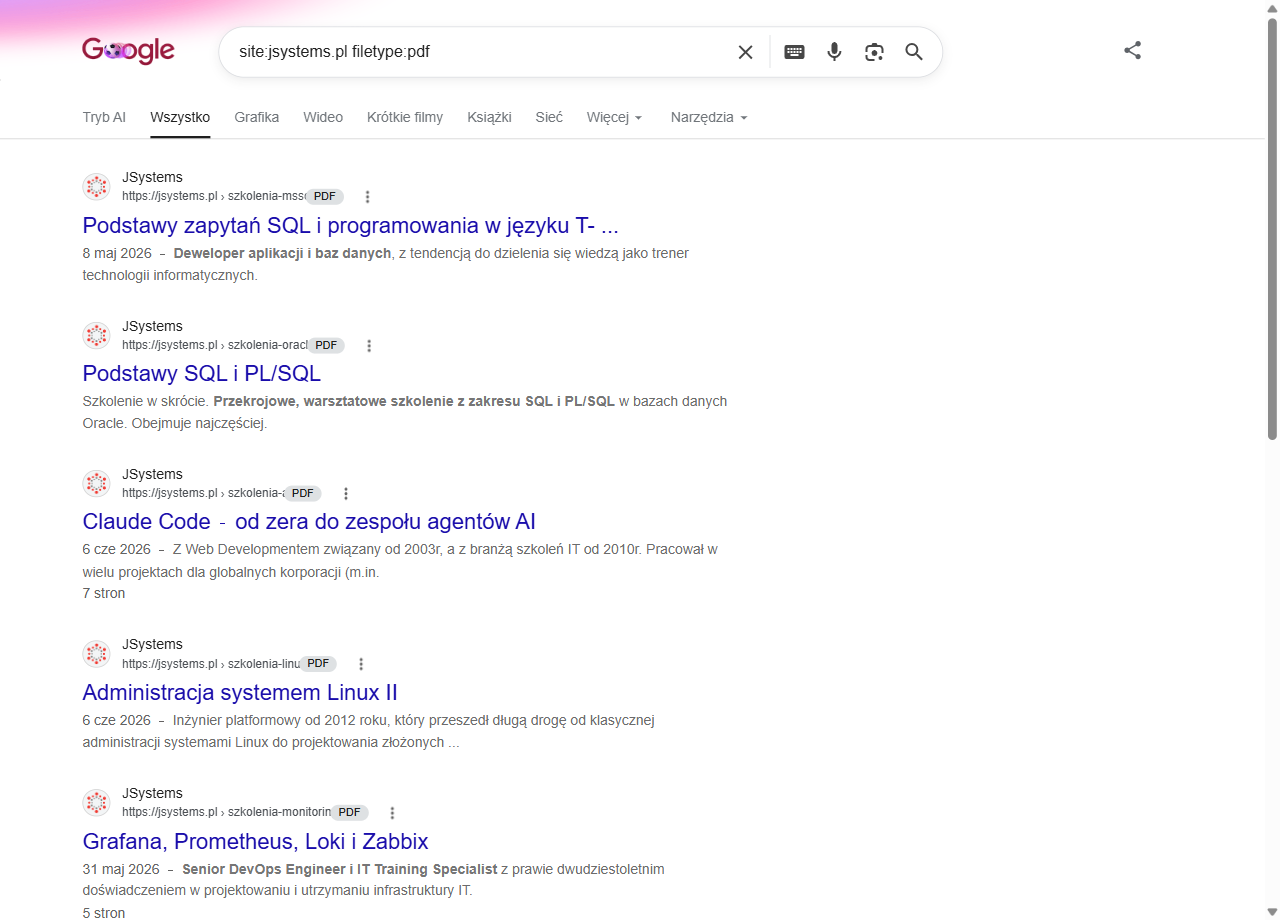Open the Narzędzia tools dropdown
The width and height of the screenshot is (1280, 920).
pos(709,117)
